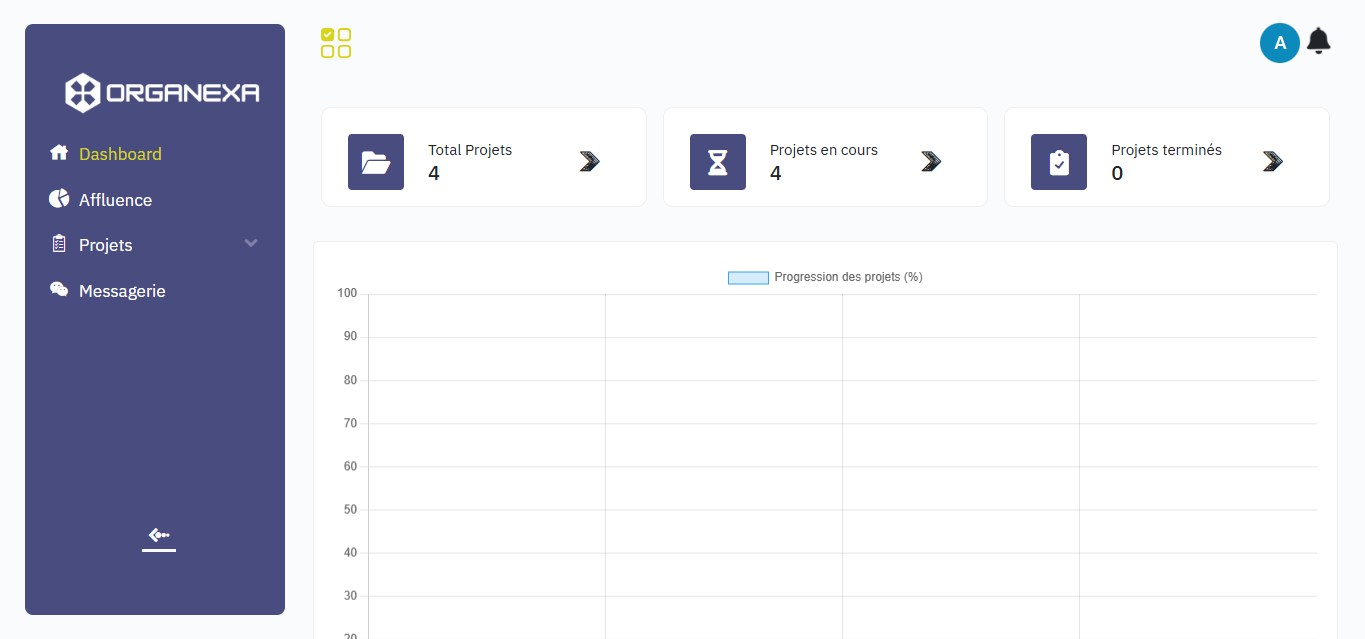Check an empty square in the checklist widget
The image size is (1365, 639).
click(344, 34)
